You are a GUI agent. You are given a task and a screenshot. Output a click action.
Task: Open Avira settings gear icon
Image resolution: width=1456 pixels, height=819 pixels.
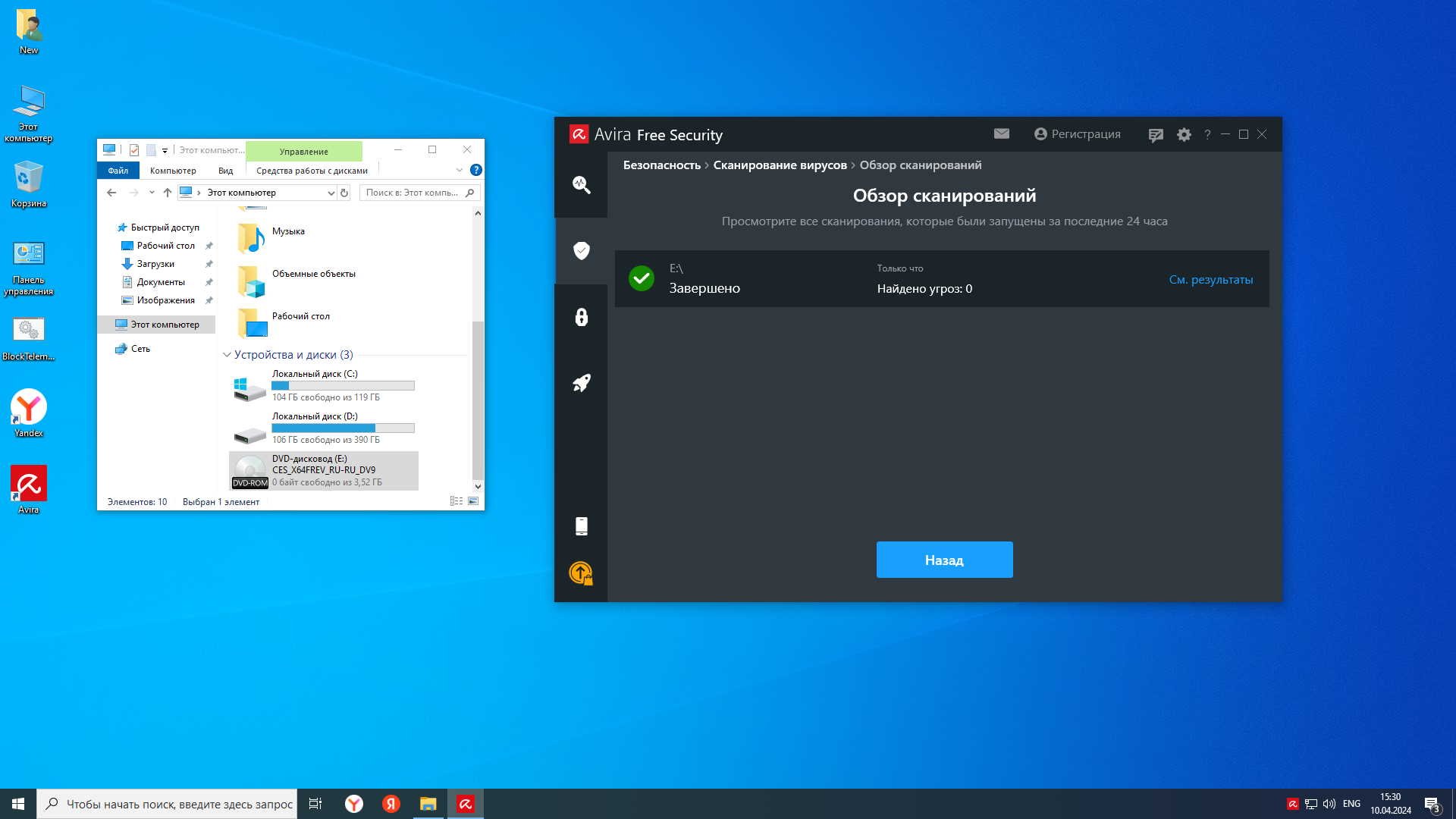[x=1184, y=134]
